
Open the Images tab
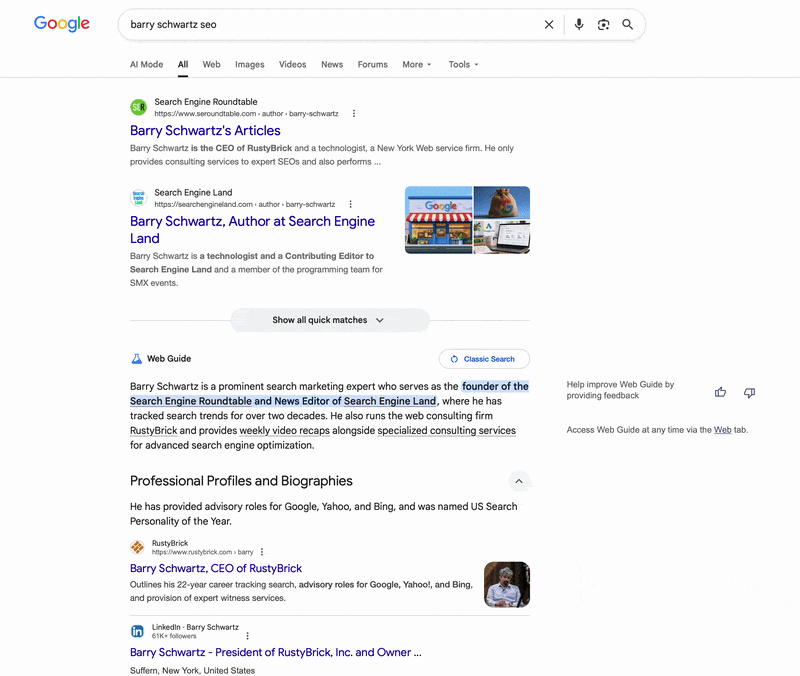249,64
